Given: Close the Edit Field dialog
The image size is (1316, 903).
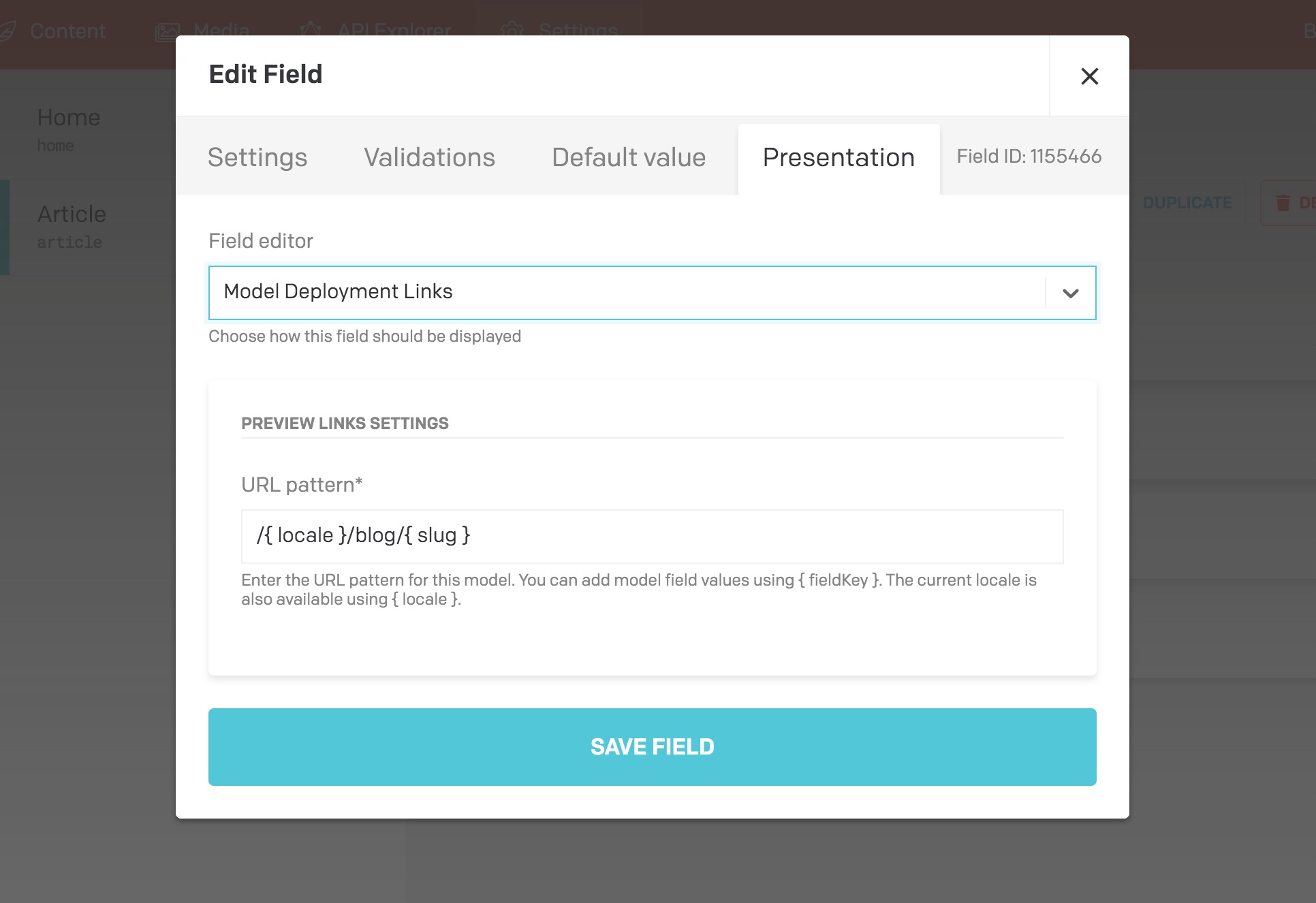Looking at the screenshot, I should coord(1089,76).
